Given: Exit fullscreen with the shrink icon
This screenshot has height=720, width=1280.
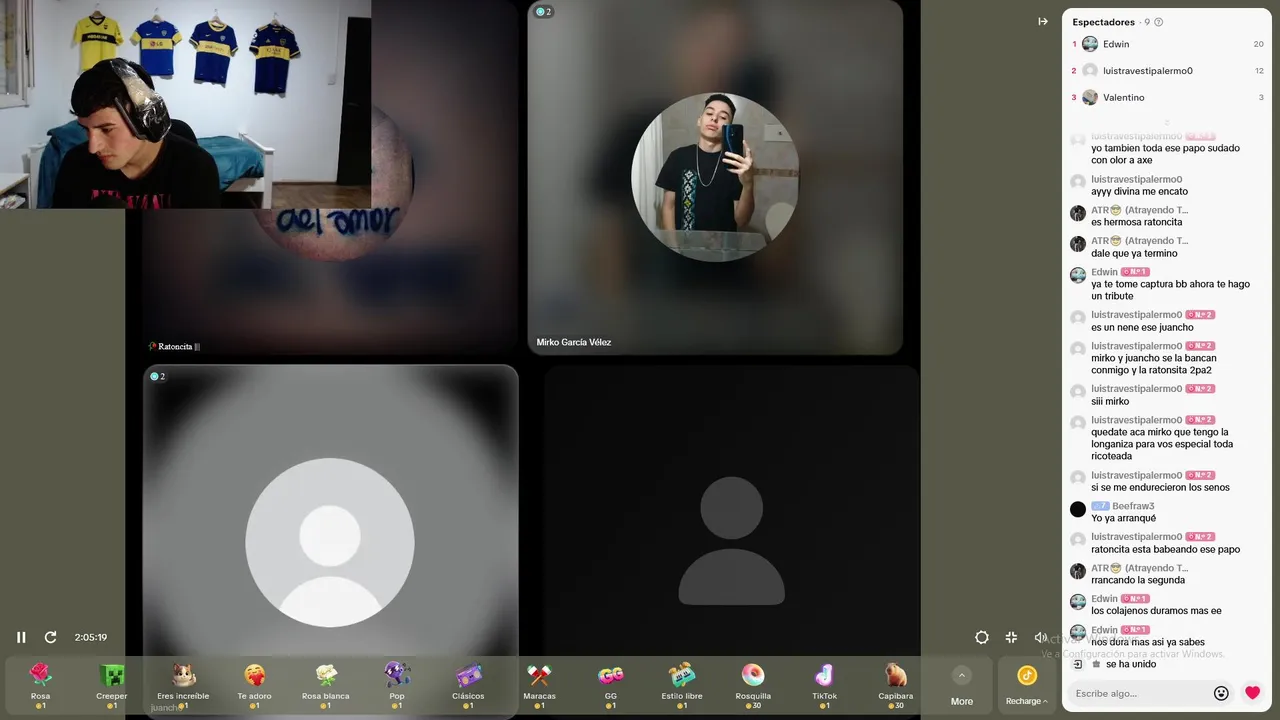Looking at the screenshot, I should pyautogui.click(x=1011, y=637).
